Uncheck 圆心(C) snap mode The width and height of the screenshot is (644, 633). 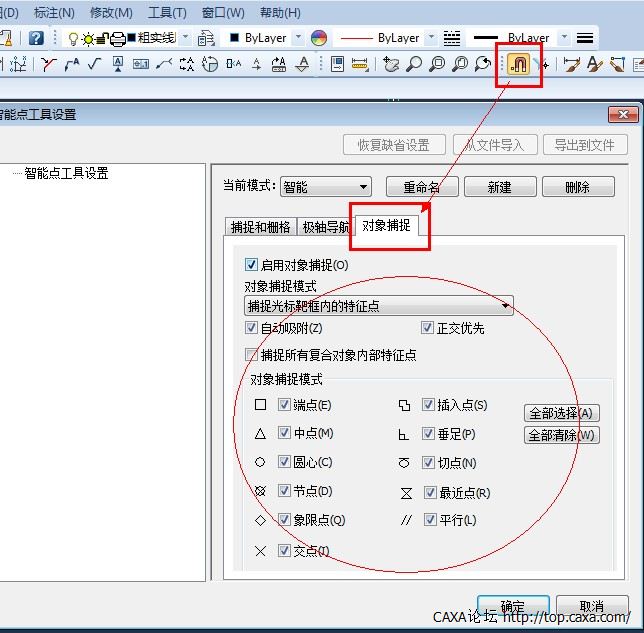pos(284,461)
